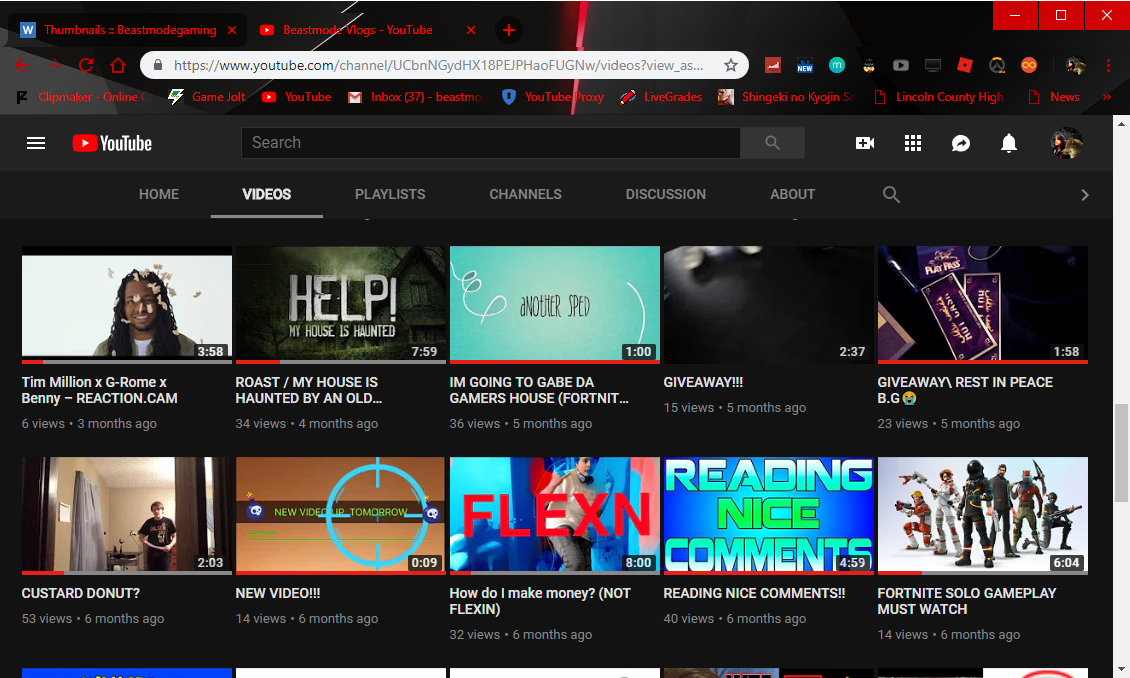Open the notifications bell
Screen dimensions: 1130x678
[x=1009, y=143]
